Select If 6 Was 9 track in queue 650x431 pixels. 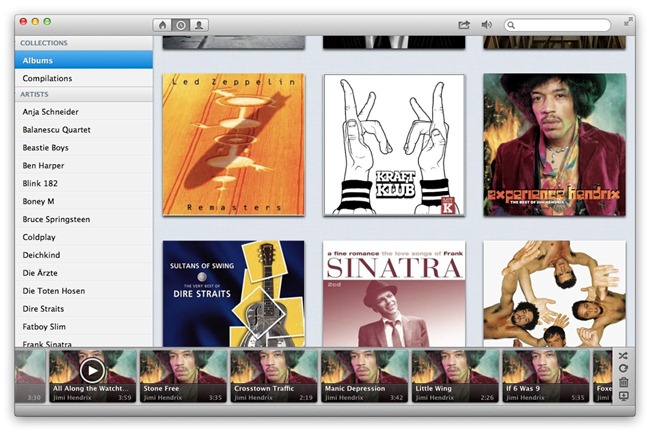click(x=546, y=376)
